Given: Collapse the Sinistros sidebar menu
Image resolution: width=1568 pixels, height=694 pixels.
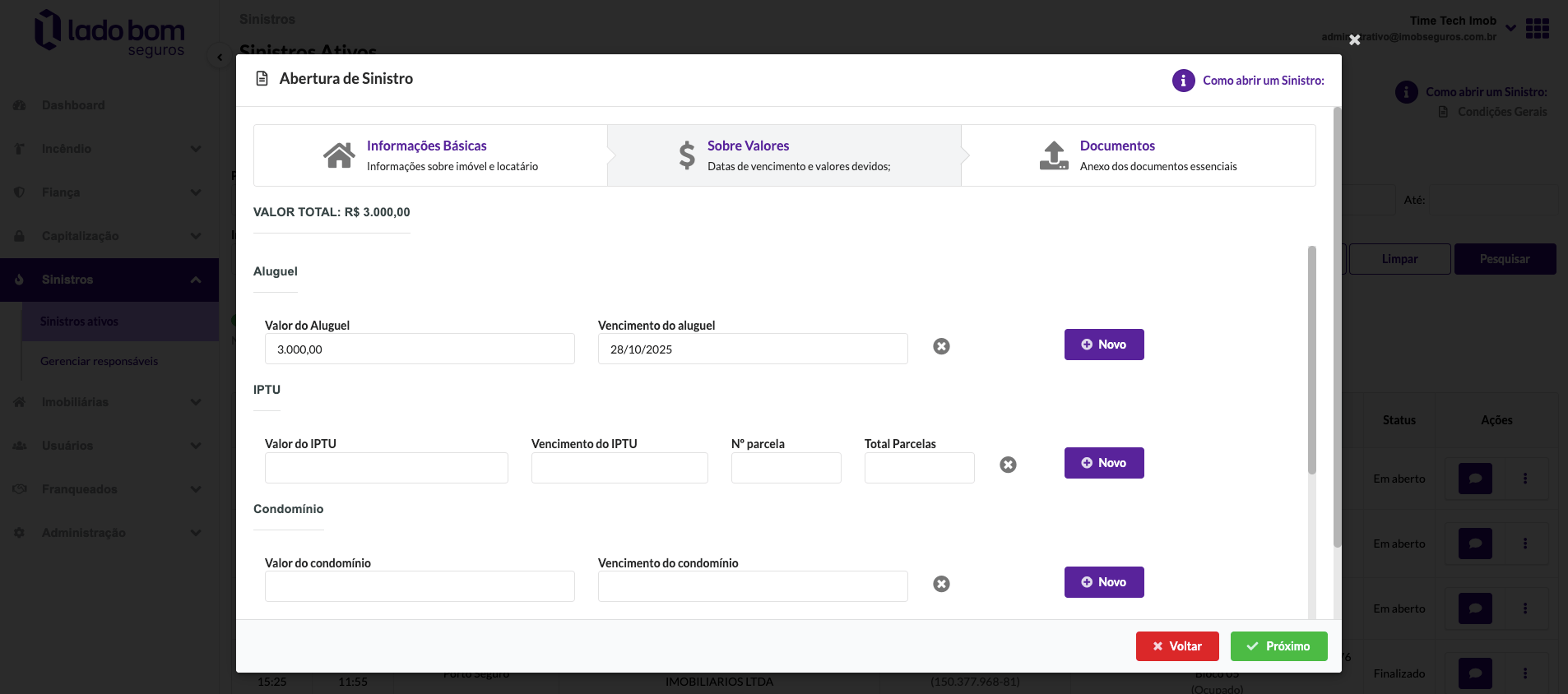Looking at the screenshot, I should pos(109,280).
